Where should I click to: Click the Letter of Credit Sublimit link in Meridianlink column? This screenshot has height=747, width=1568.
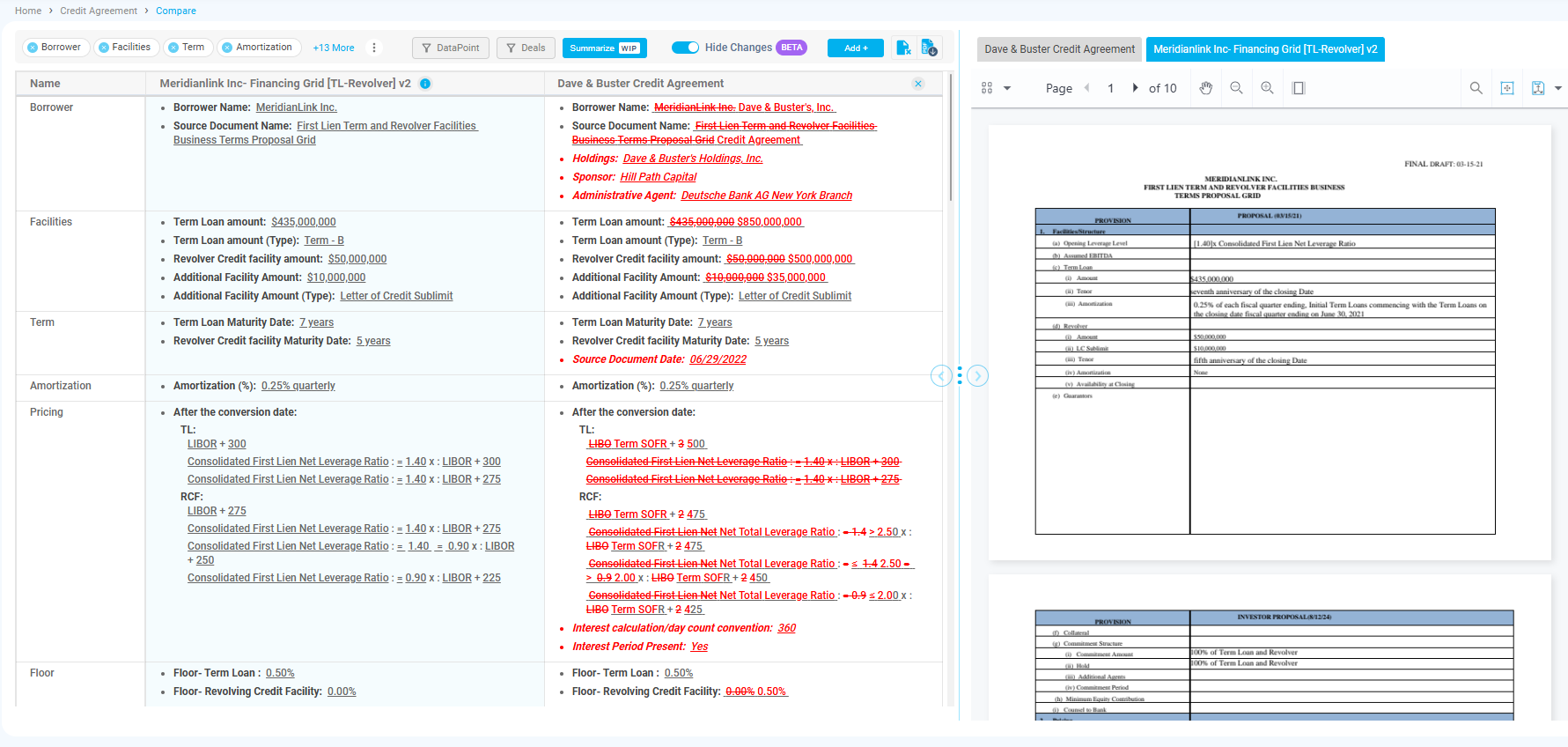(397, 296)
